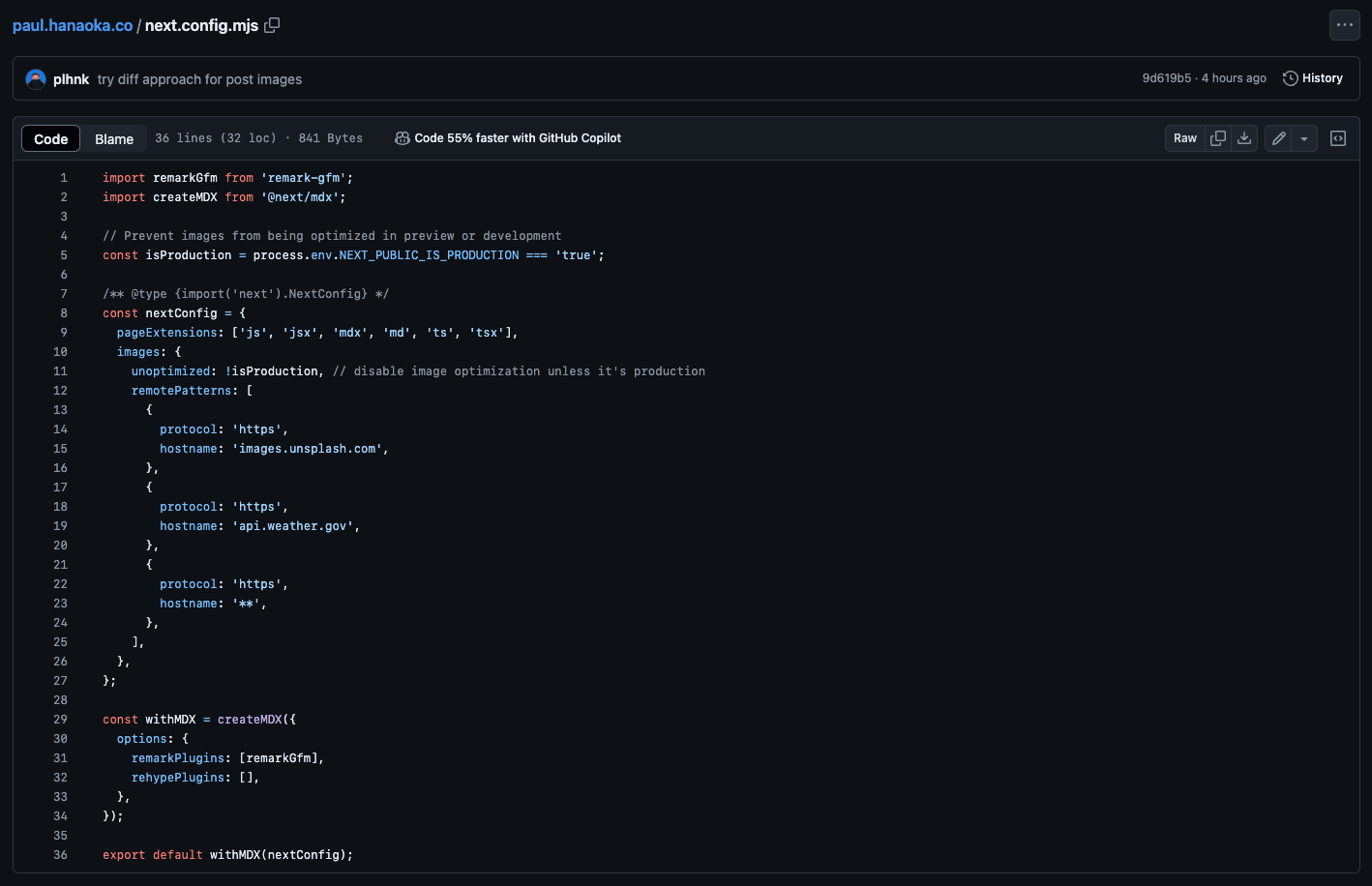This screenshot has width=1372, height=886.
Task: Switch to the Blame tab
Action: pyautogui.click(x=113, y=138)
